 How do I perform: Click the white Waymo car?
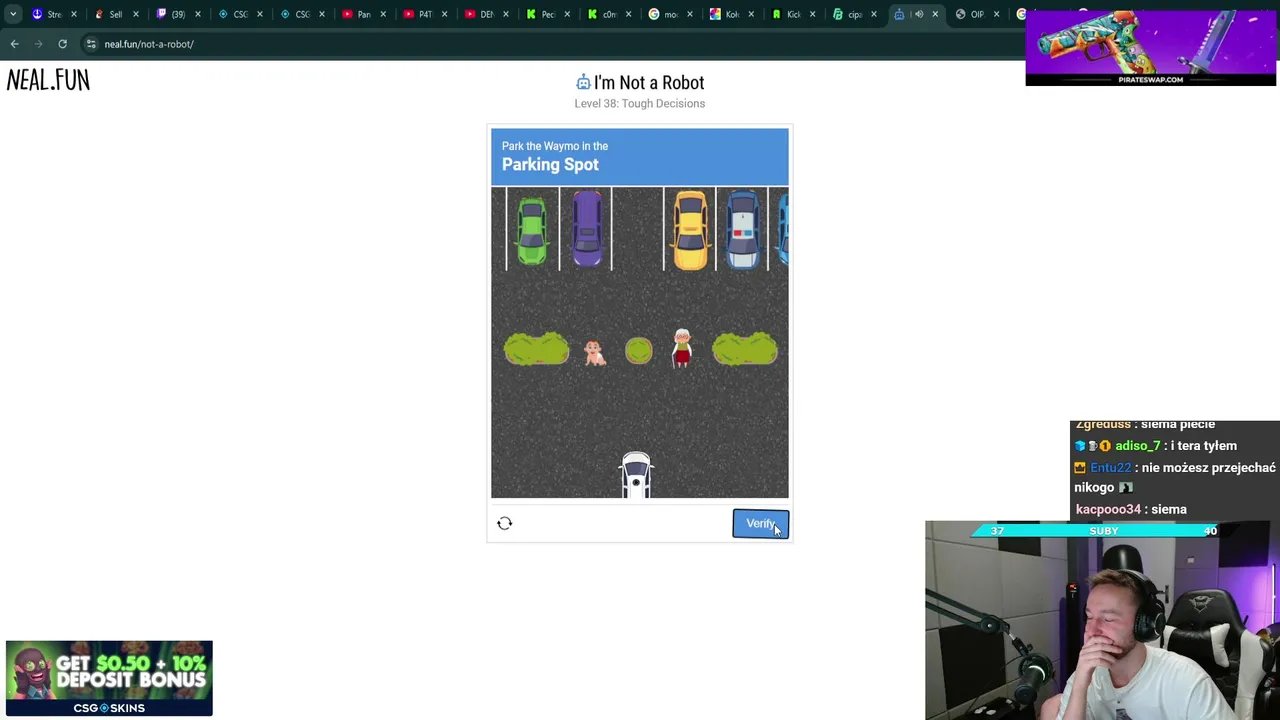click(x=636, y=474)
